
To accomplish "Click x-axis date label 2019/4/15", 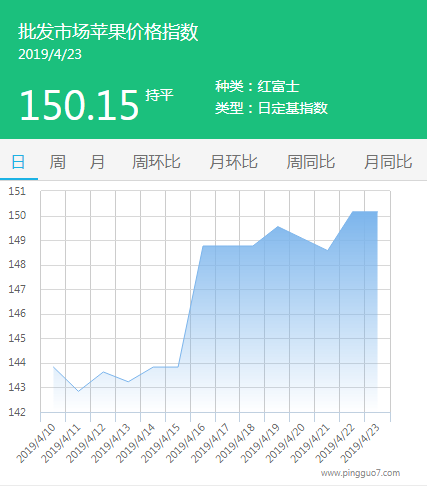I will point(161,443).
